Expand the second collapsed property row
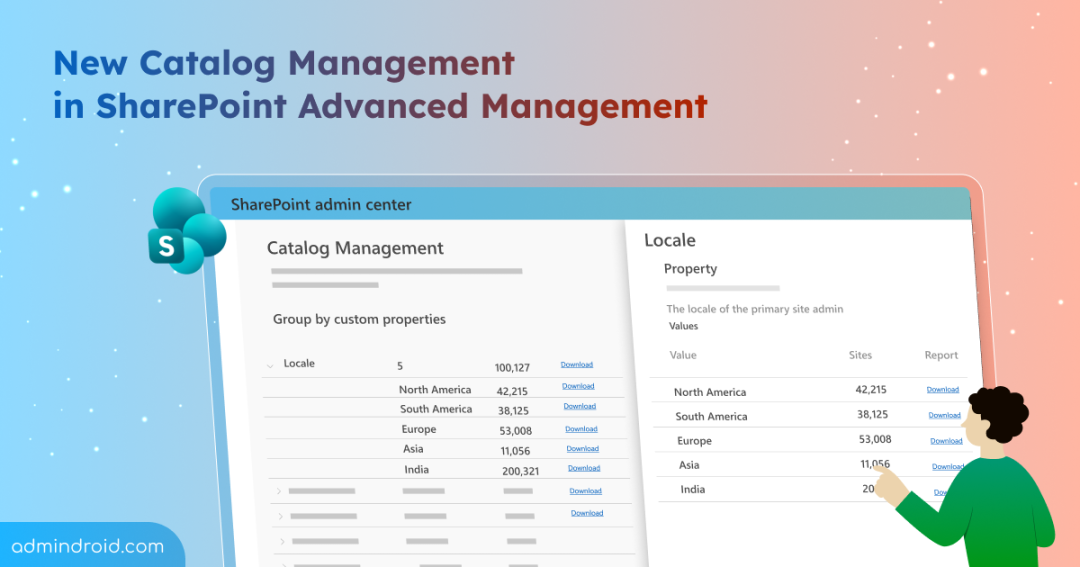Viewport: 1080px width, 567px height. coord(281,516)
